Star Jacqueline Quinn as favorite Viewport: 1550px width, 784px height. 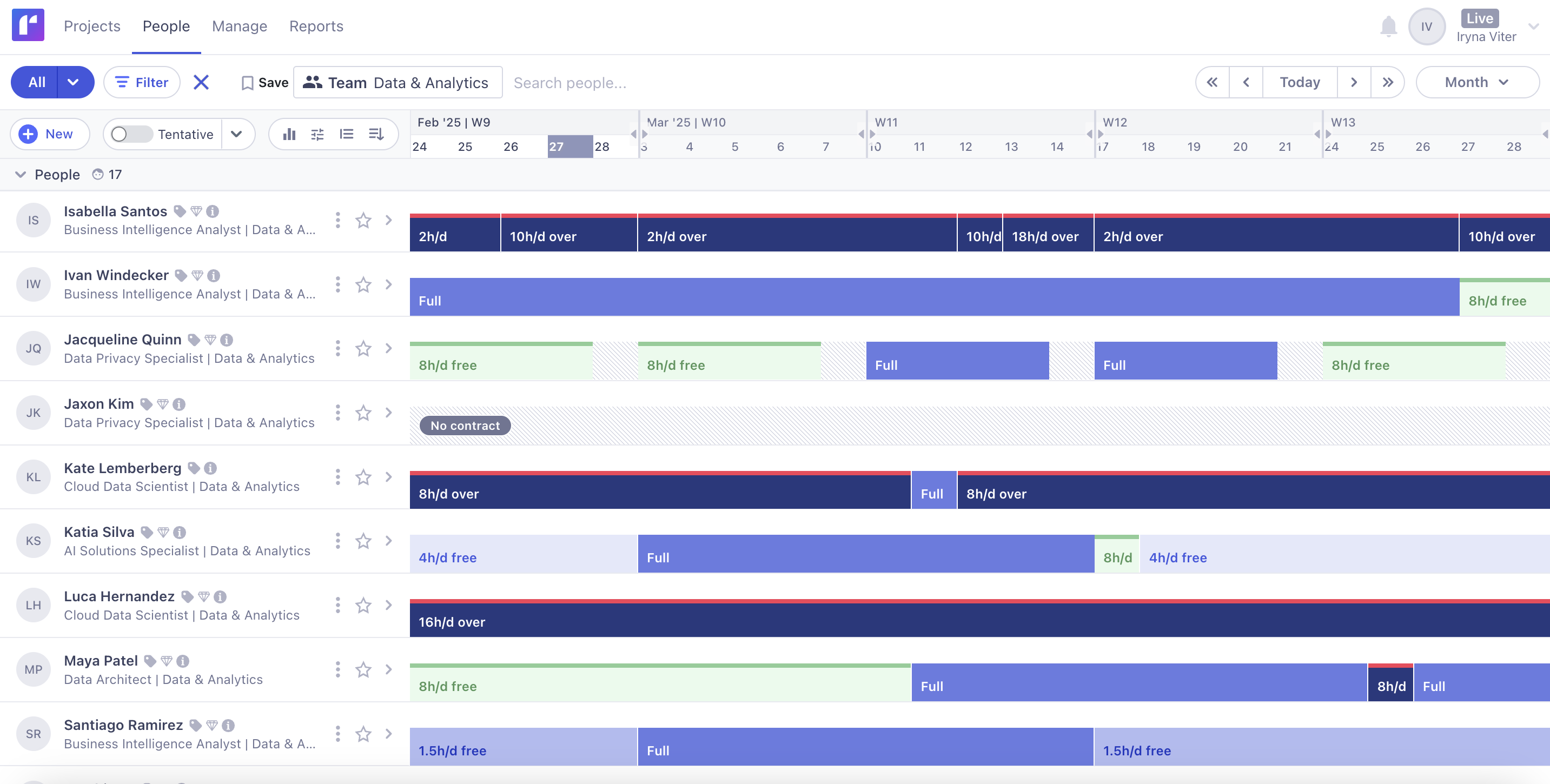[x=363, y=348]
